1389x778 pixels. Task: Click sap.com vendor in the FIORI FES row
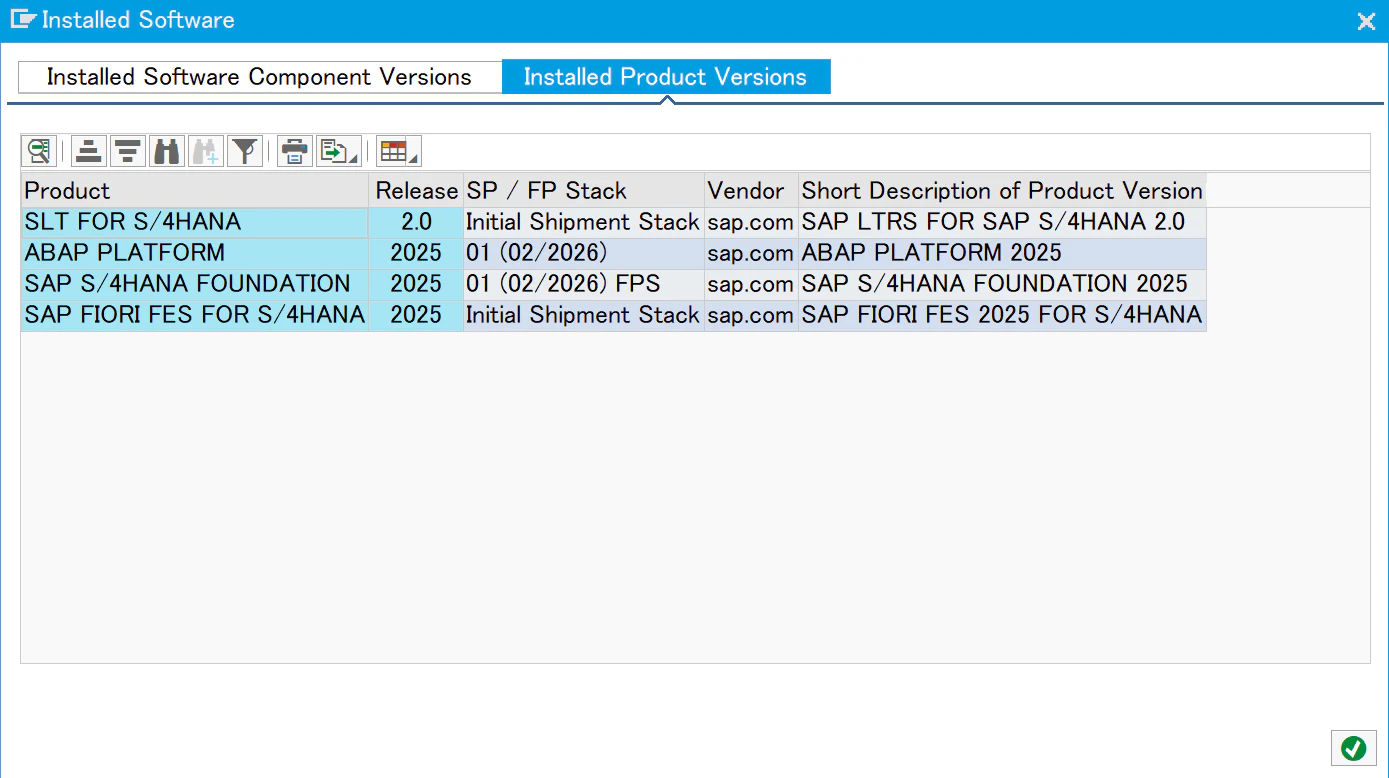pyautogui.click(x=751, y=315)
